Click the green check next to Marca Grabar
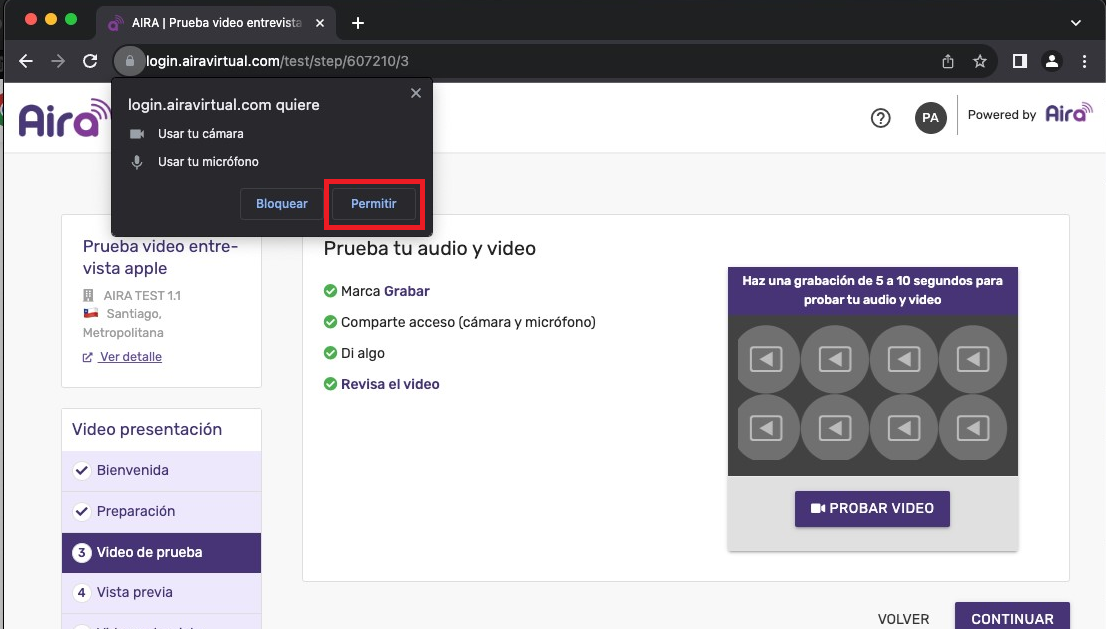Image resolution: width=1106 pixels, height=629 pixels. coord(329,291)
